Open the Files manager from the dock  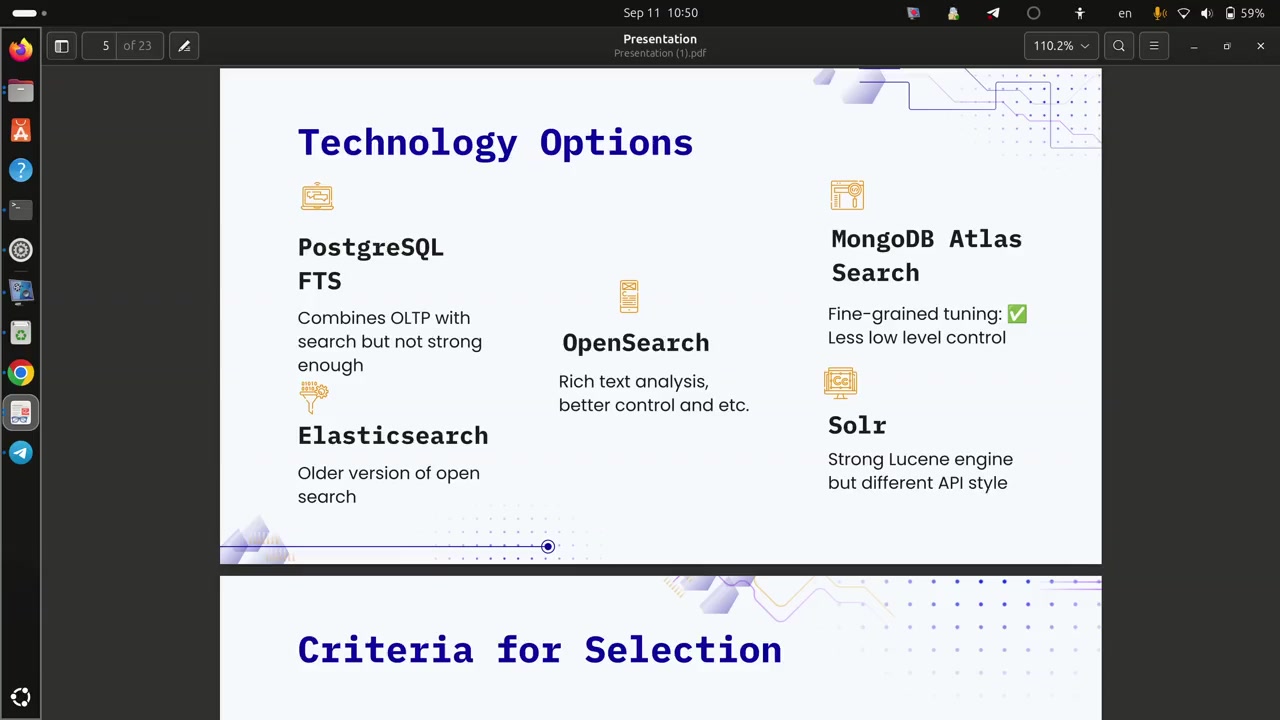coord(21,90)
